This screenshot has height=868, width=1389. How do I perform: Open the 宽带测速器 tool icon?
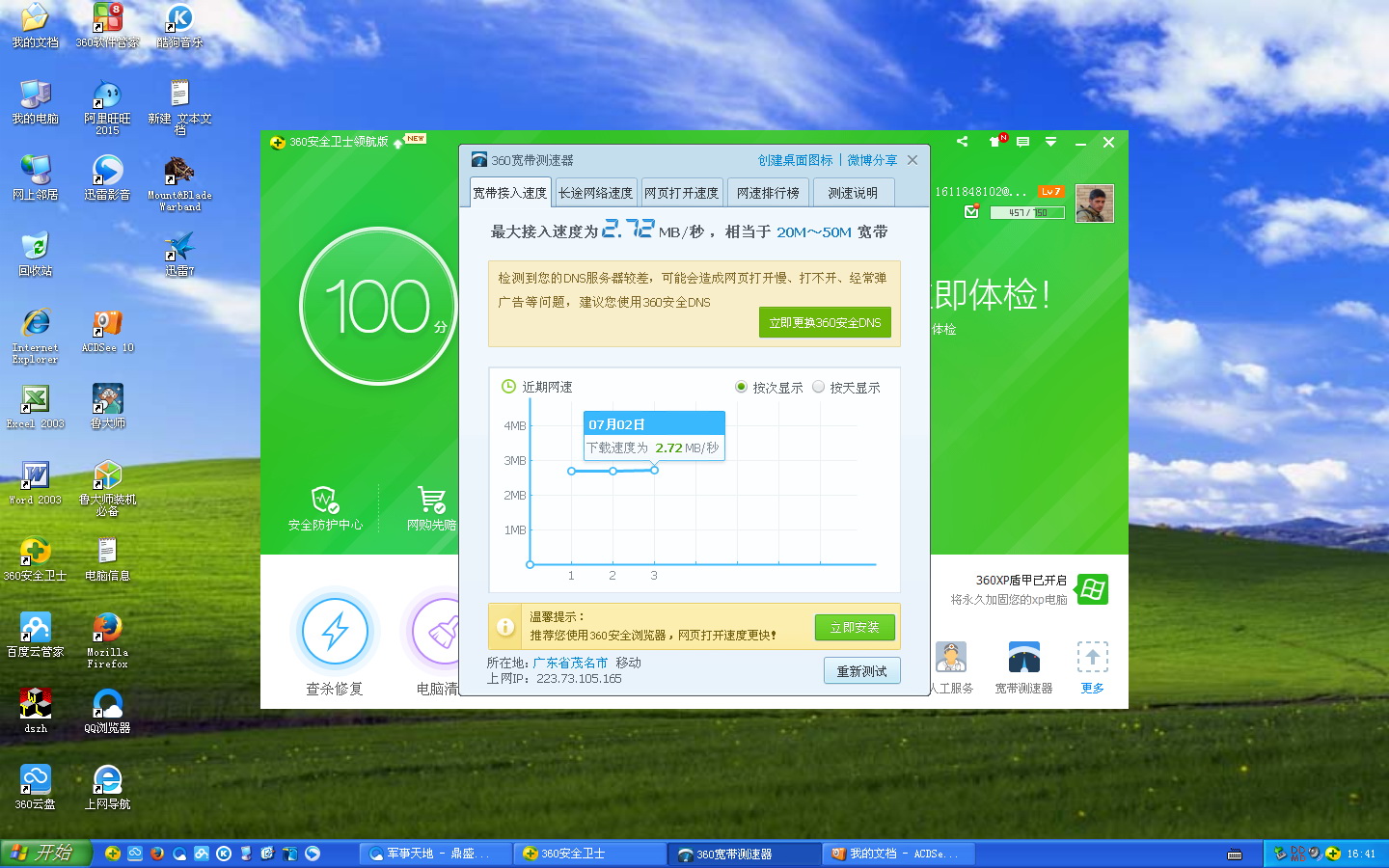tap(1023, 658)
